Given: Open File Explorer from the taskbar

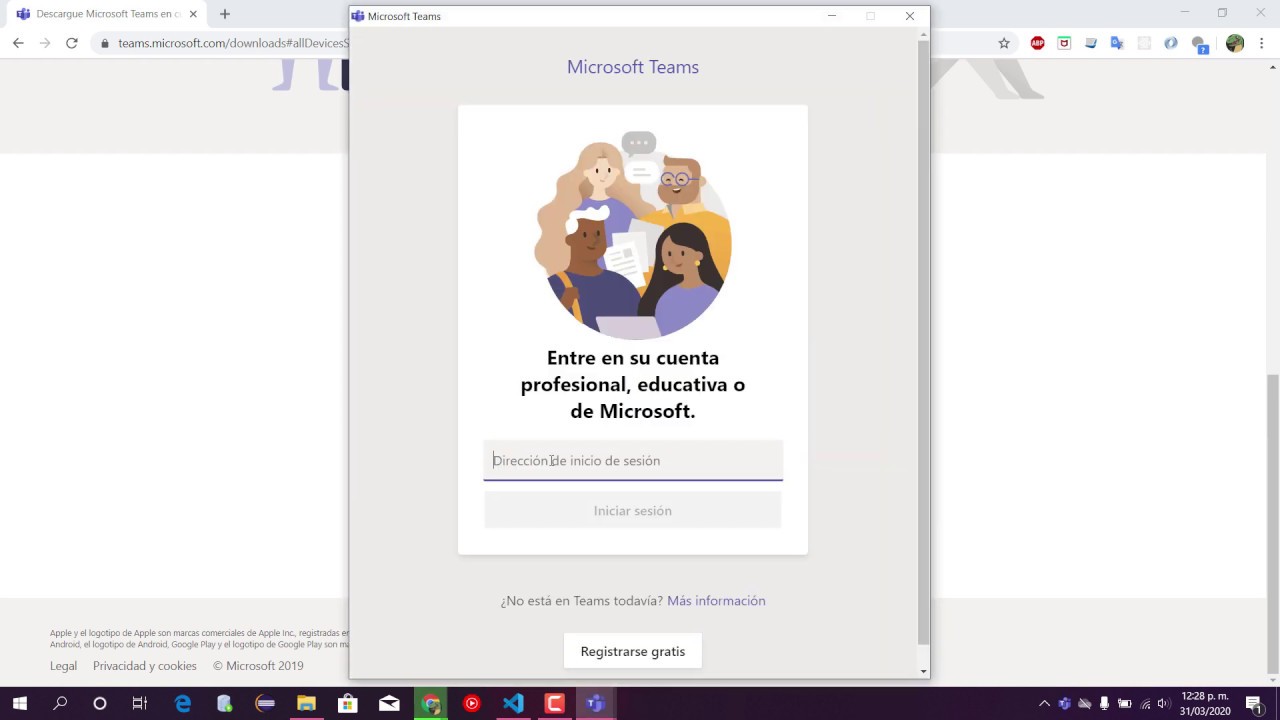Looking at the screenshot, I should (306, 704).
